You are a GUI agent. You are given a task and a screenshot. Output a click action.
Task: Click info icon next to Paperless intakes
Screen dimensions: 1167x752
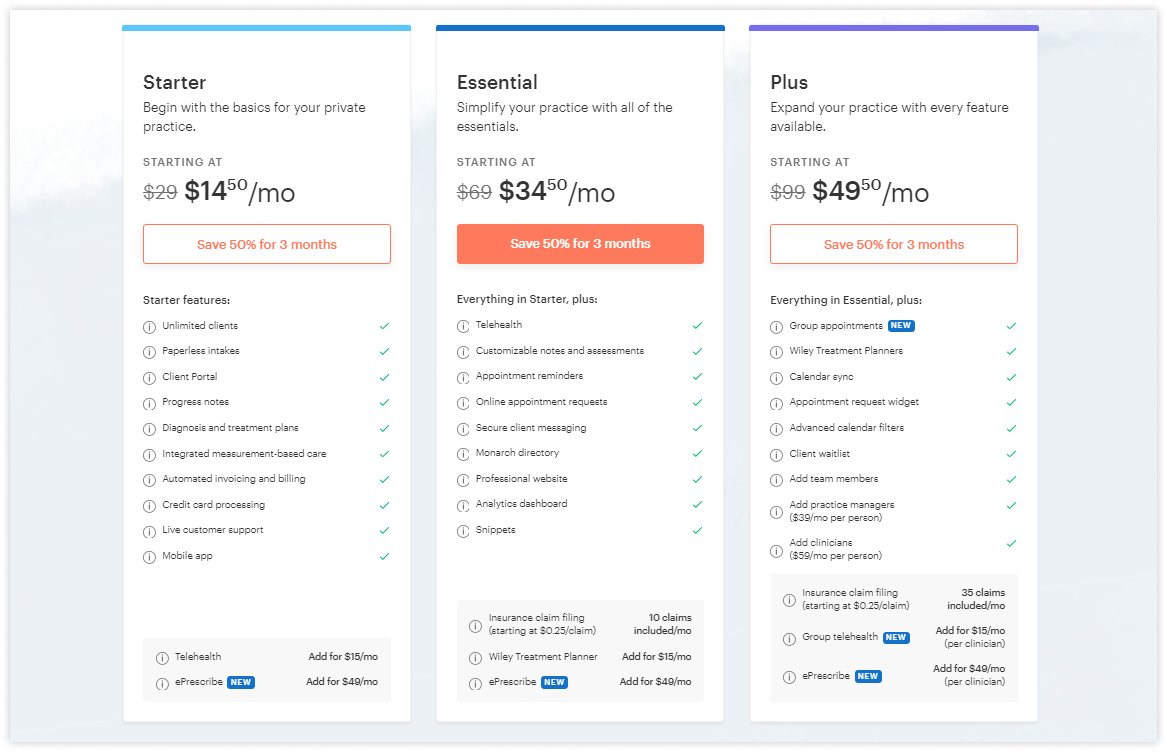click(150, 352)
